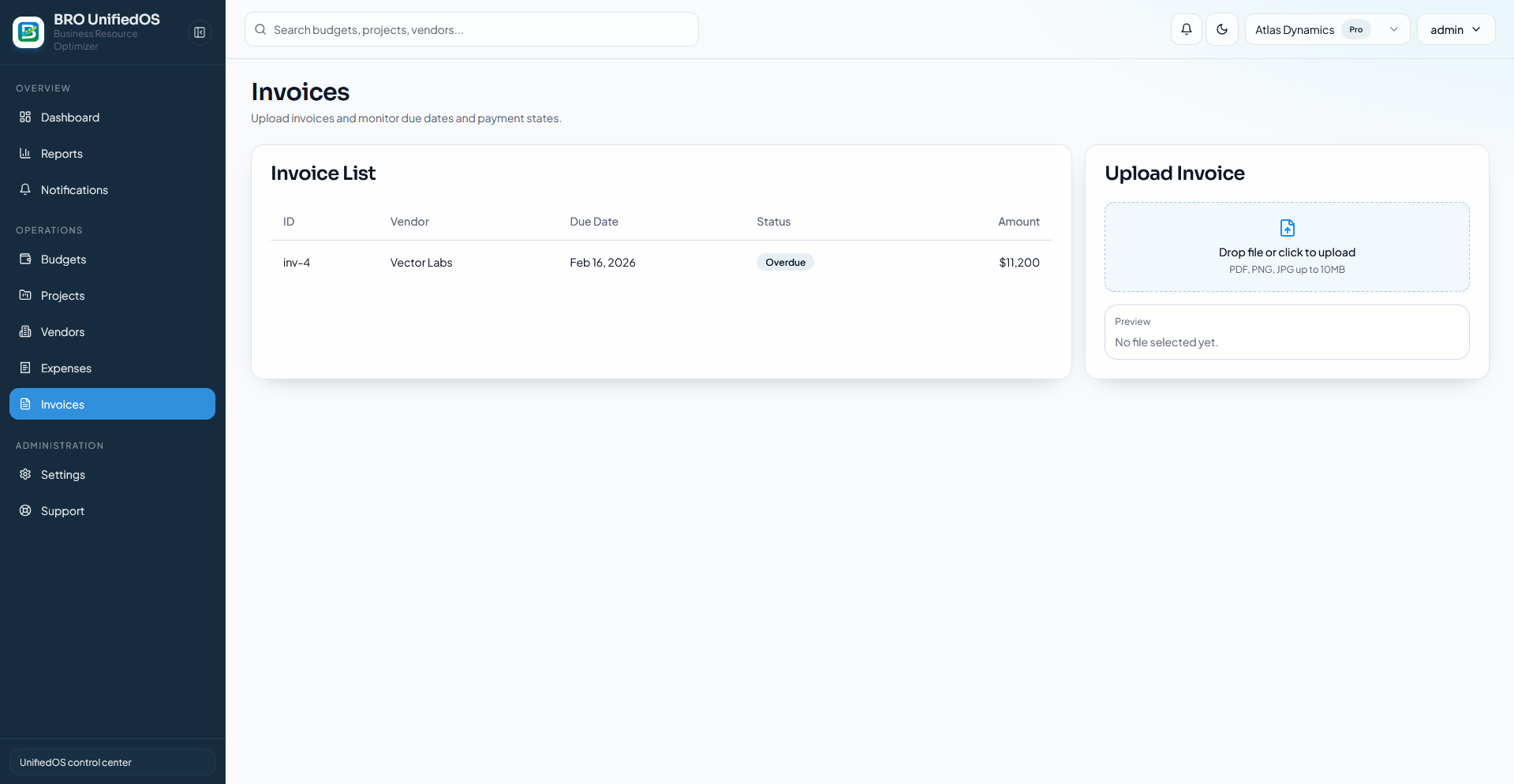Click the notifications bell icon in header
This screenshot has height=784, width=1514.
coord(1186,29)
